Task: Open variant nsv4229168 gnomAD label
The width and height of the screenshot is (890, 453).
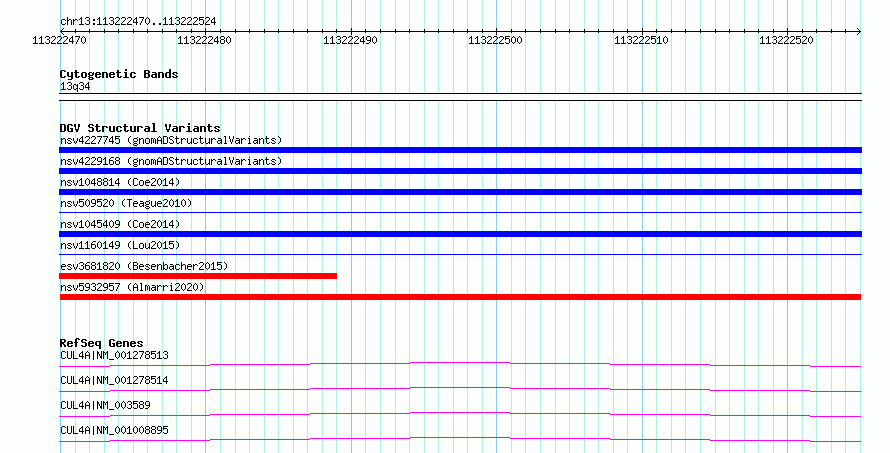Action: (171, 161)
